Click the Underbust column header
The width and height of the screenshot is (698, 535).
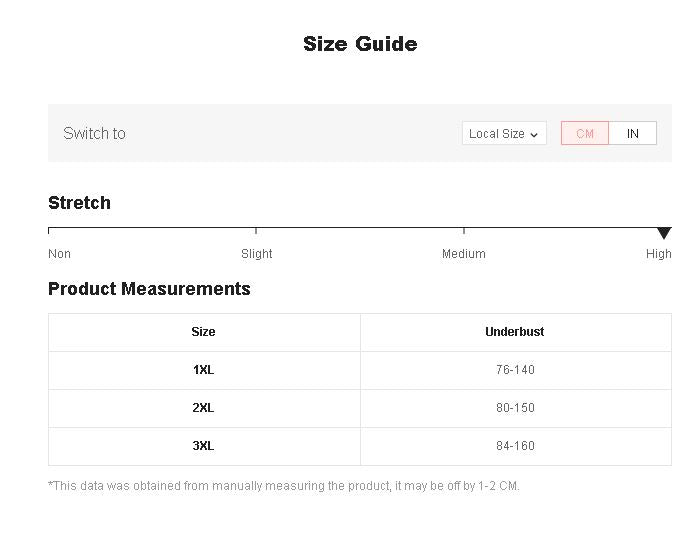[x=515, y=332]
